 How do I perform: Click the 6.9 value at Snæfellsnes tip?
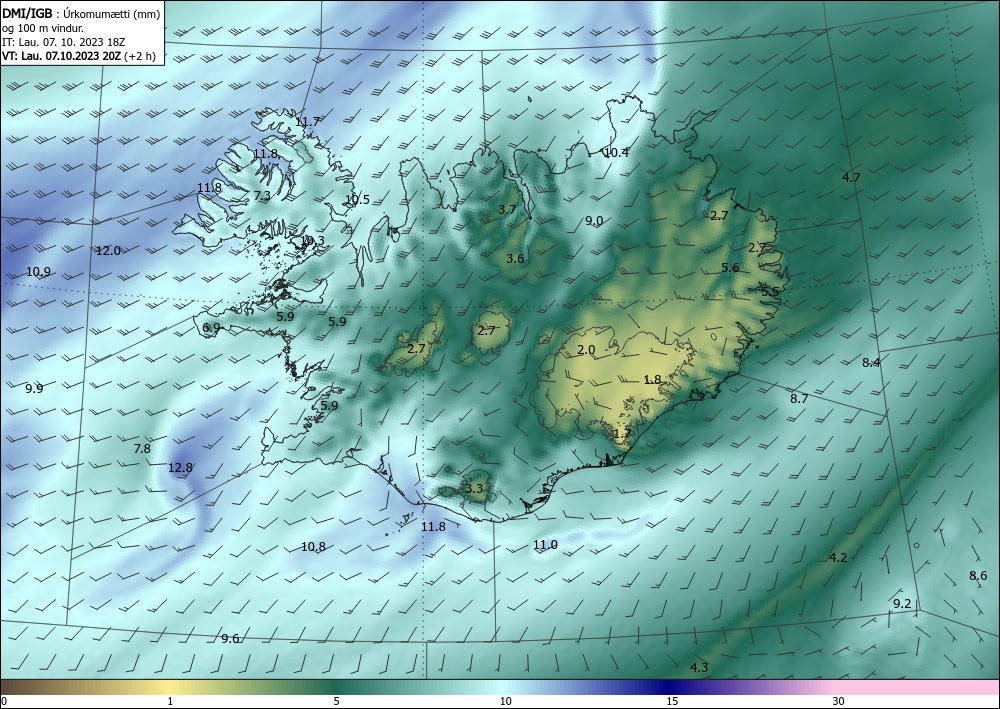(x=211, y=328)
